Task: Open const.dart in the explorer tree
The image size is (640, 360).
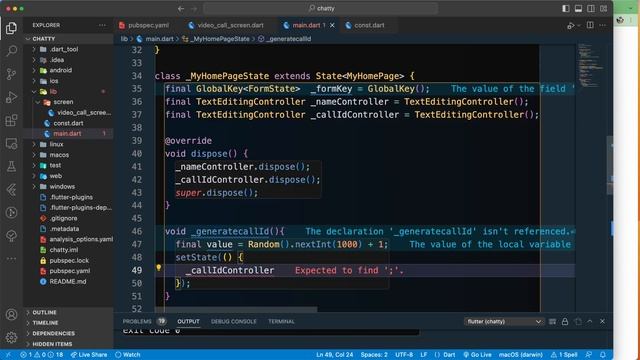Action: point(68,123)
